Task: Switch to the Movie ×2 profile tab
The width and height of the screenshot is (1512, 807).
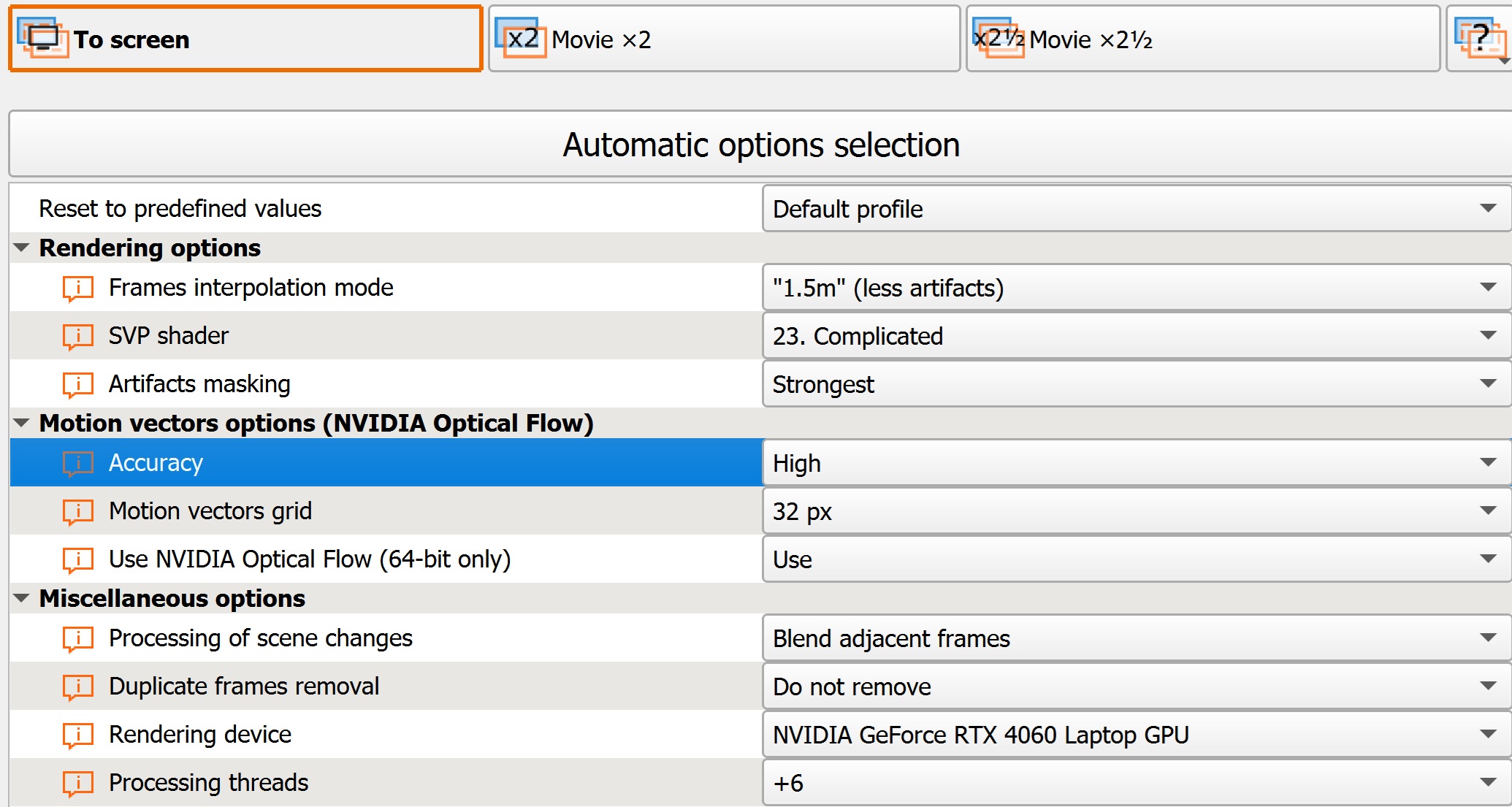Action: click(x=723, y=39)
